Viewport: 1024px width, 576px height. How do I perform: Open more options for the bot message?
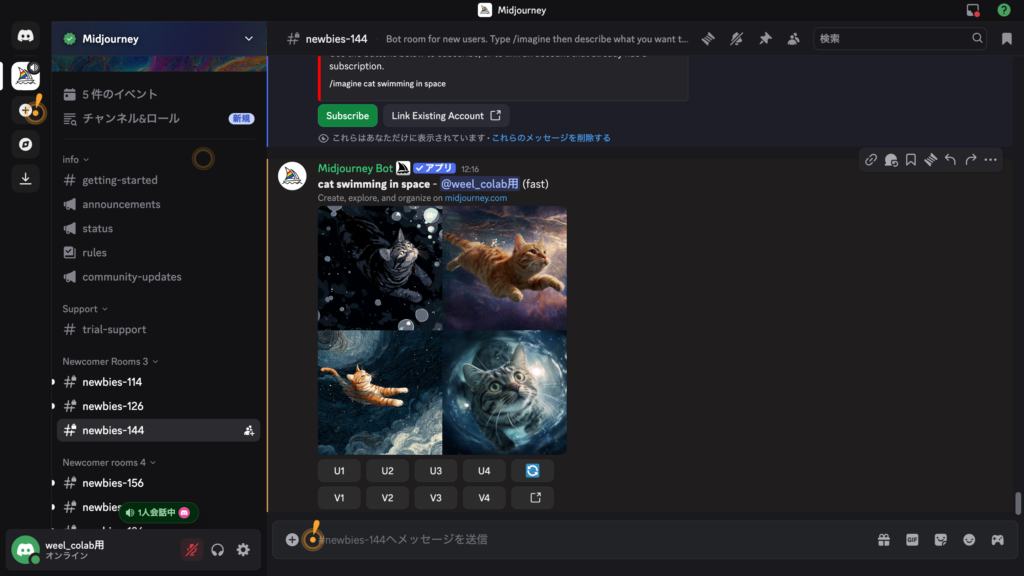(x=991, y=160)
